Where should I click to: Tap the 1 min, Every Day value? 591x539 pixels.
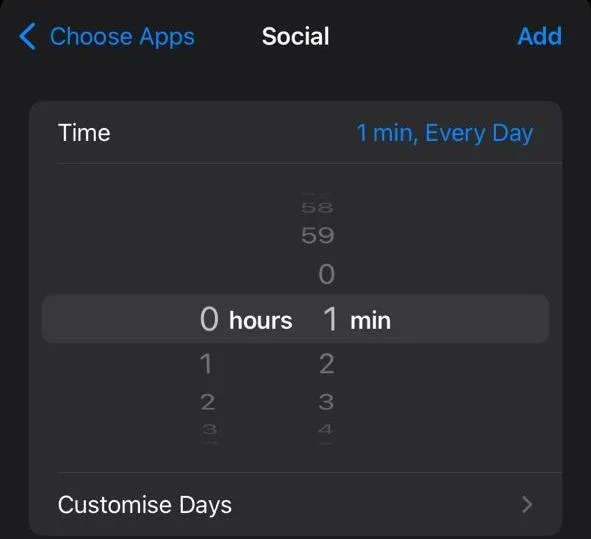tap(445, 133)
